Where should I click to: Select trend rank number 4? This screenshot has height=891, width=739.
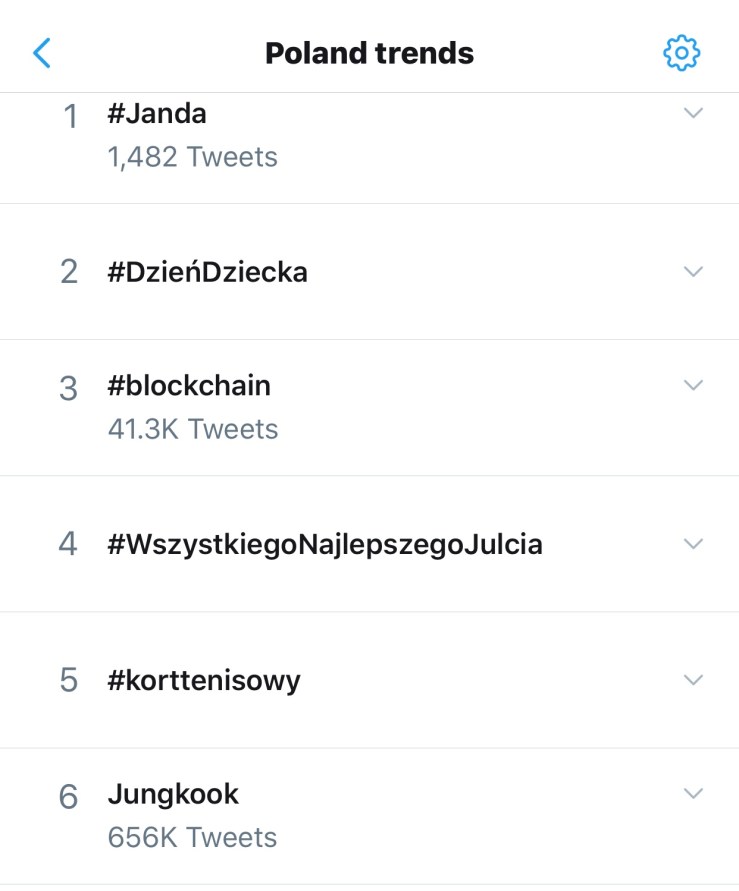(x=68, y=545)
